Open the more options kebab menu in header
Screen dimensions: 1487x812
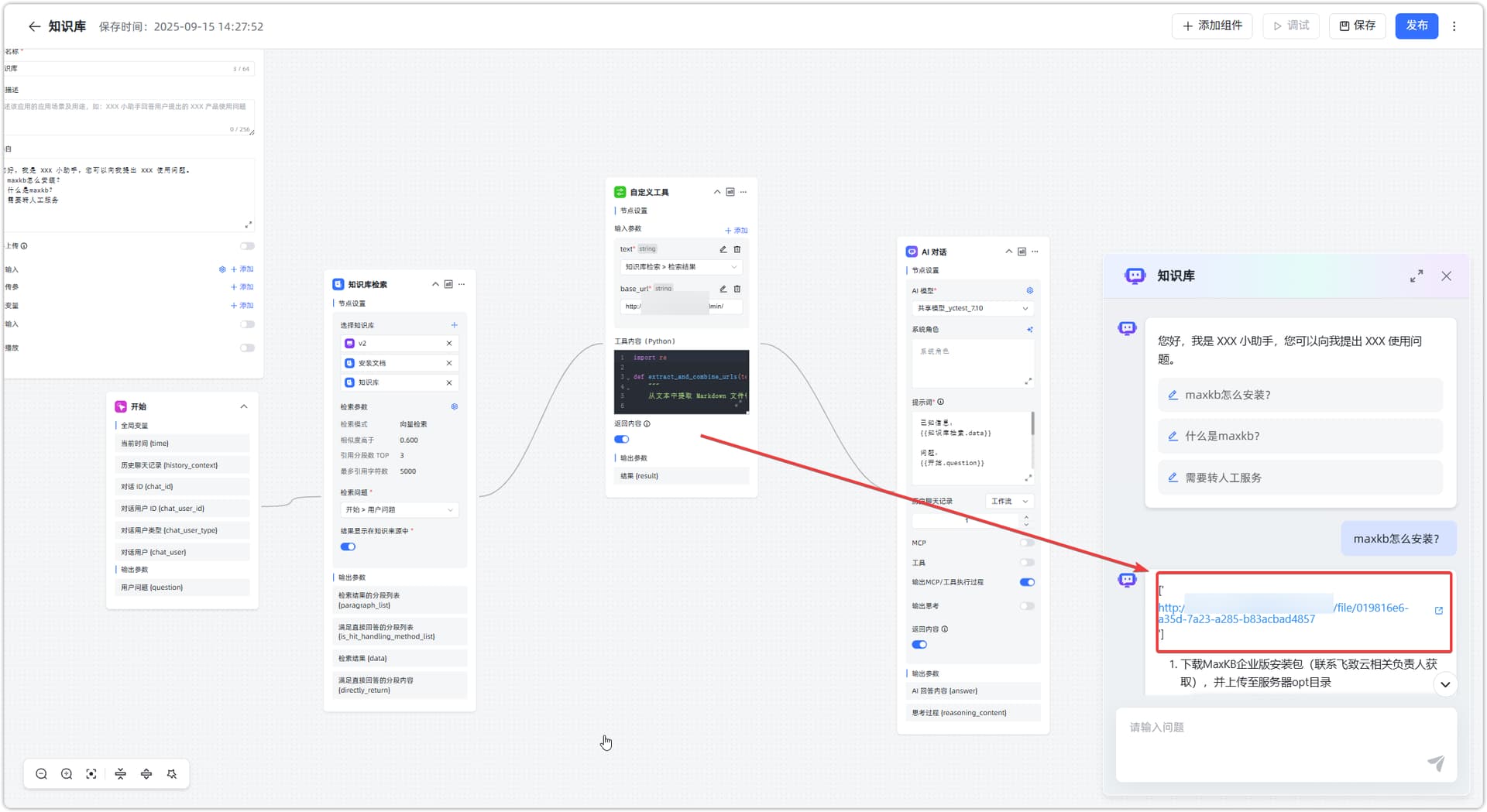[x=1454, y=26]
